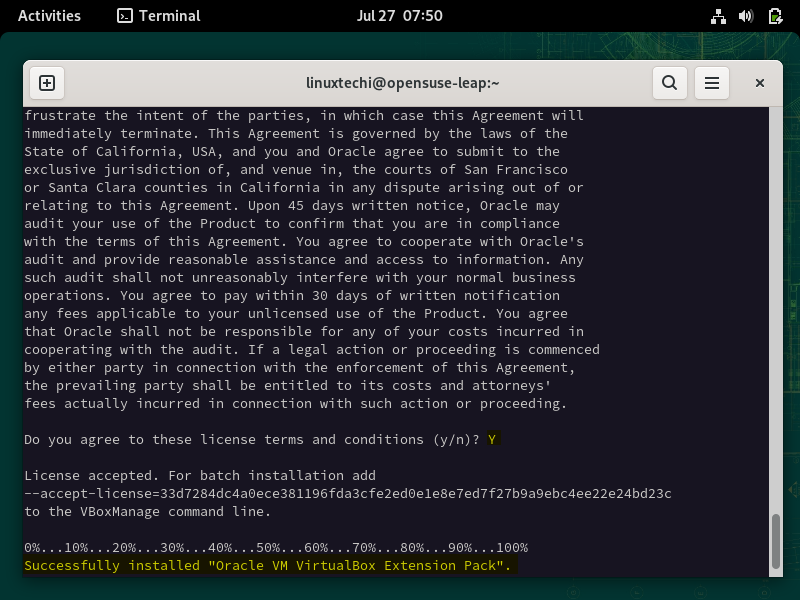Open the clock and calendar panel
The width and height of the screenshot is (800, 600).
[399, 16]
